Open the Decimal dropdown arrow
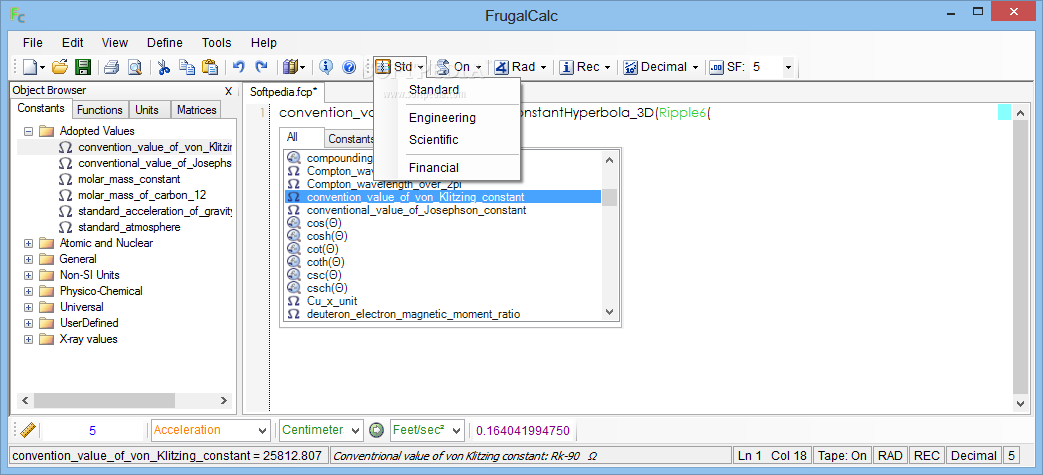 695,67
